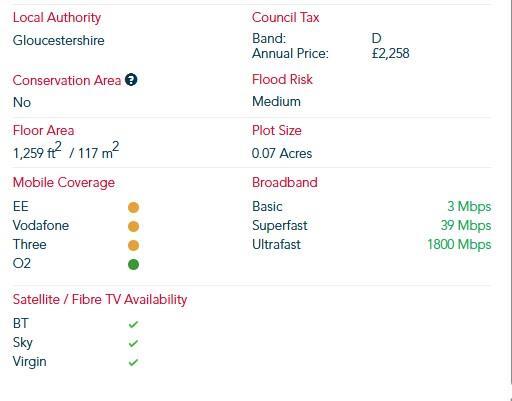Viewport: 512px width, 401px height.
Task: Click the Council Tax heading
Action: (x=285, y=17)
